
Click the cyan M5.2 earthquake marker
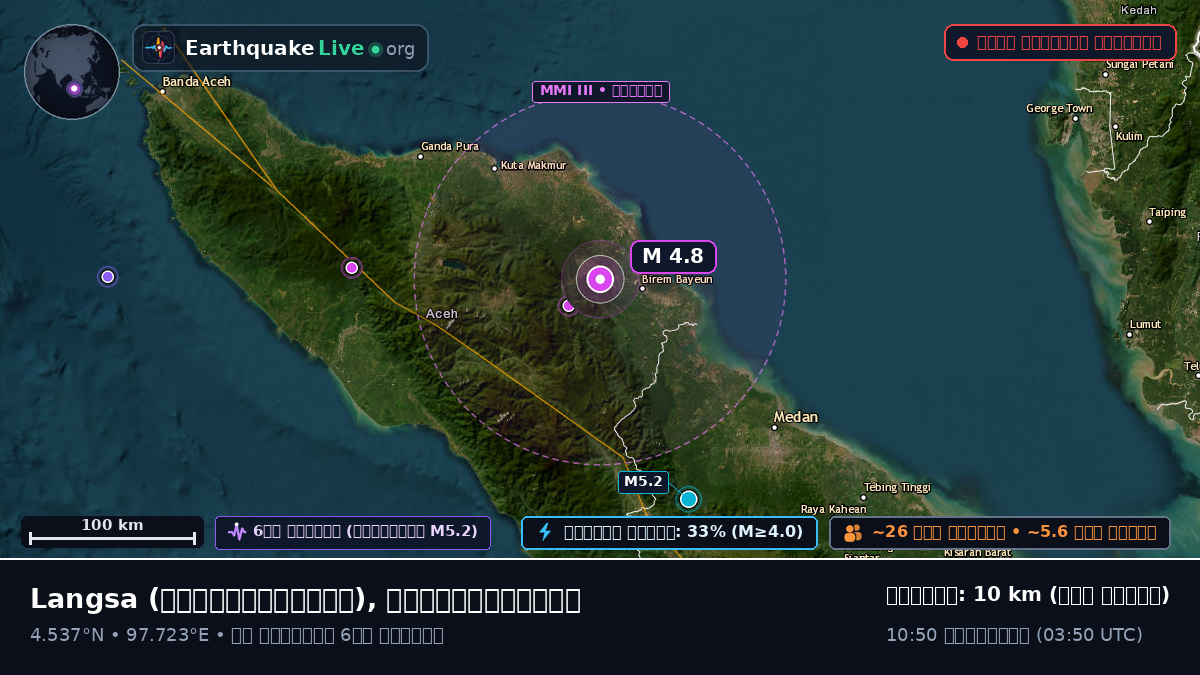688,499
